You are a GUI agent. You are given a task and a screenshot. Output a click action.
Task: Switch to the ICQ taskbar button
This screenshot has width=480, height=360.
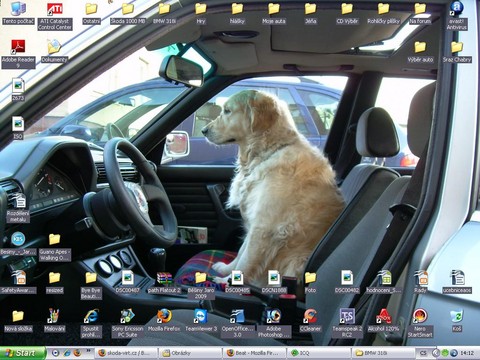tap(319, 353)
